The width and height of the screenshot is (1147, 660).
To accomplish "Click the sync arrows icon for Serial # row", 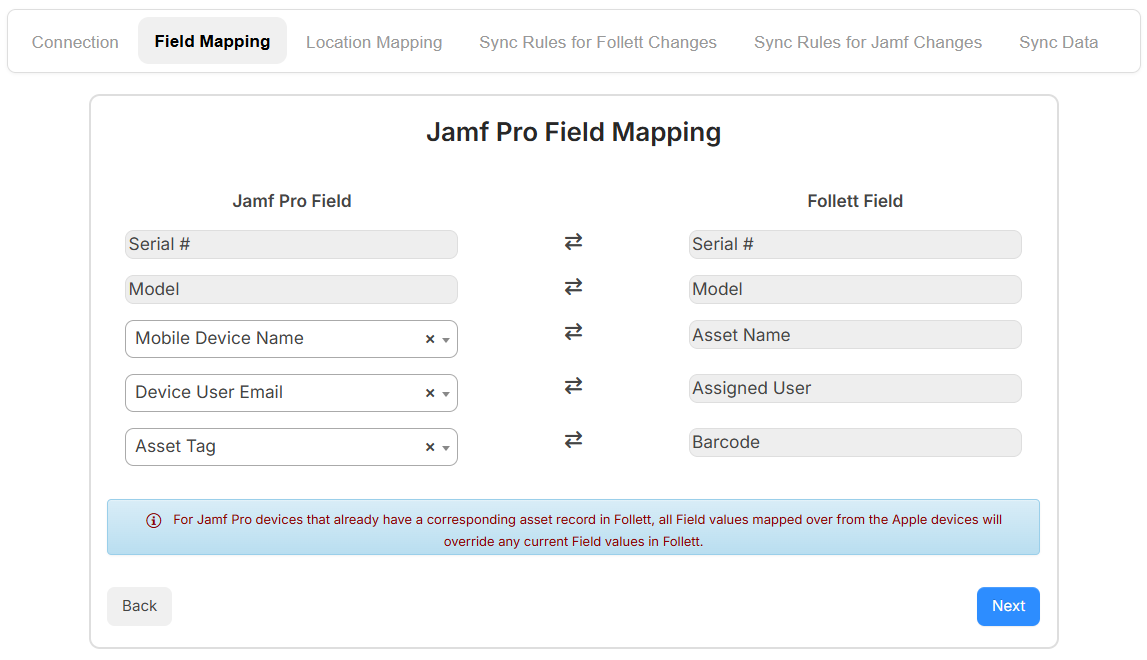I will pos(574,241).
